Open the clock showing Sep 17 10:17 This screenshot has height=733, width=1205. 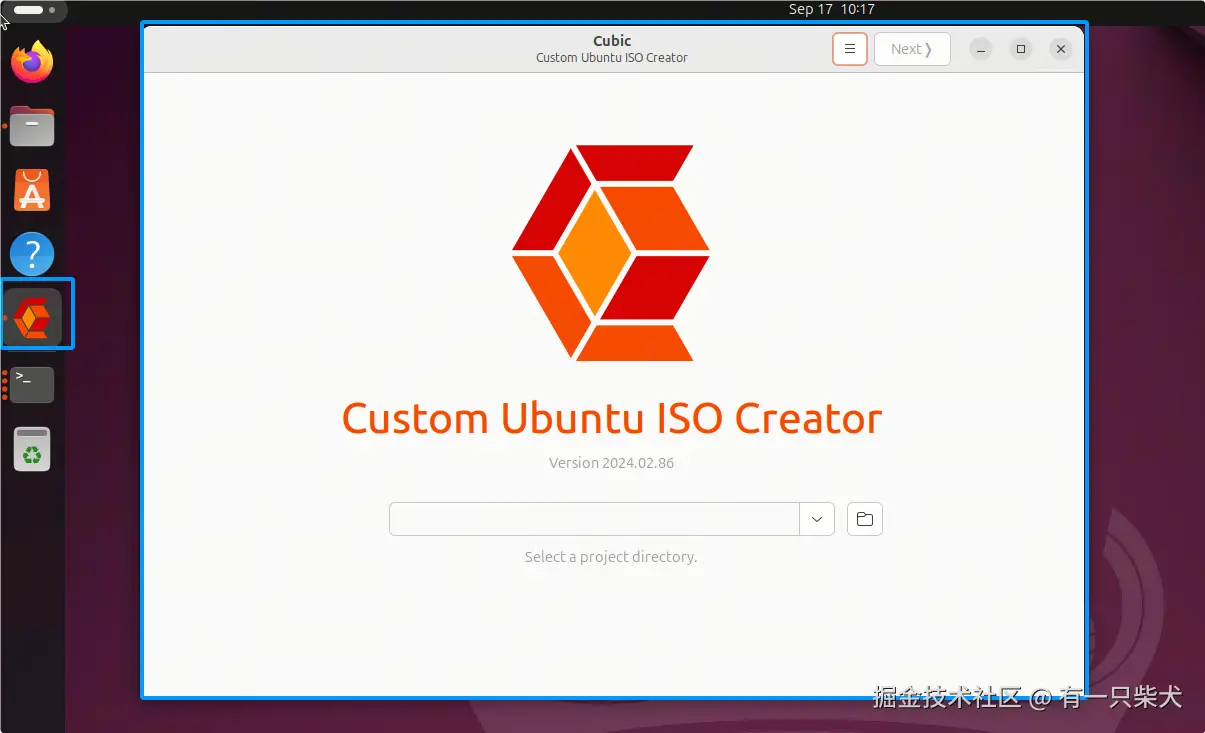click(x=831, y=9)
